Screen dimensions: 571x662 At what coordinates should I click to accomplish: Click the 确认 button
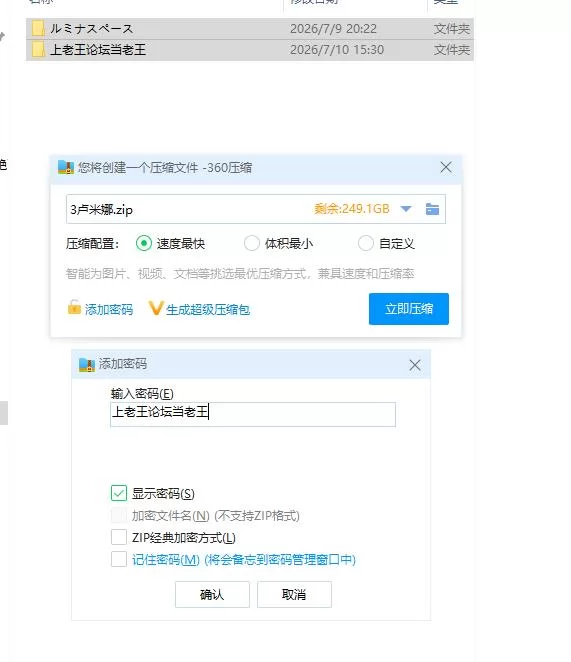coord(212,594)
